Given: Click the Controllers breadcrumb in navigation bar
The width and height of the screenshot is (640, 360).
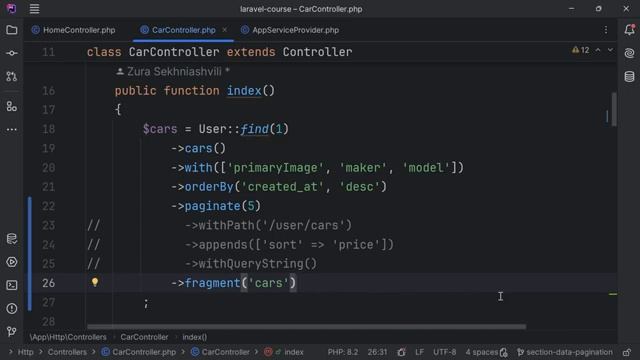Looking at the screenshot, I should click(67, 352).
